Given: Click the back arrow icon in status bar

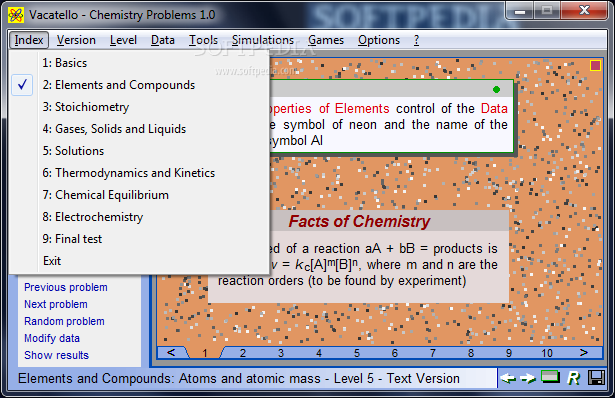Looking at the screenshot, I should pos(508,378).
